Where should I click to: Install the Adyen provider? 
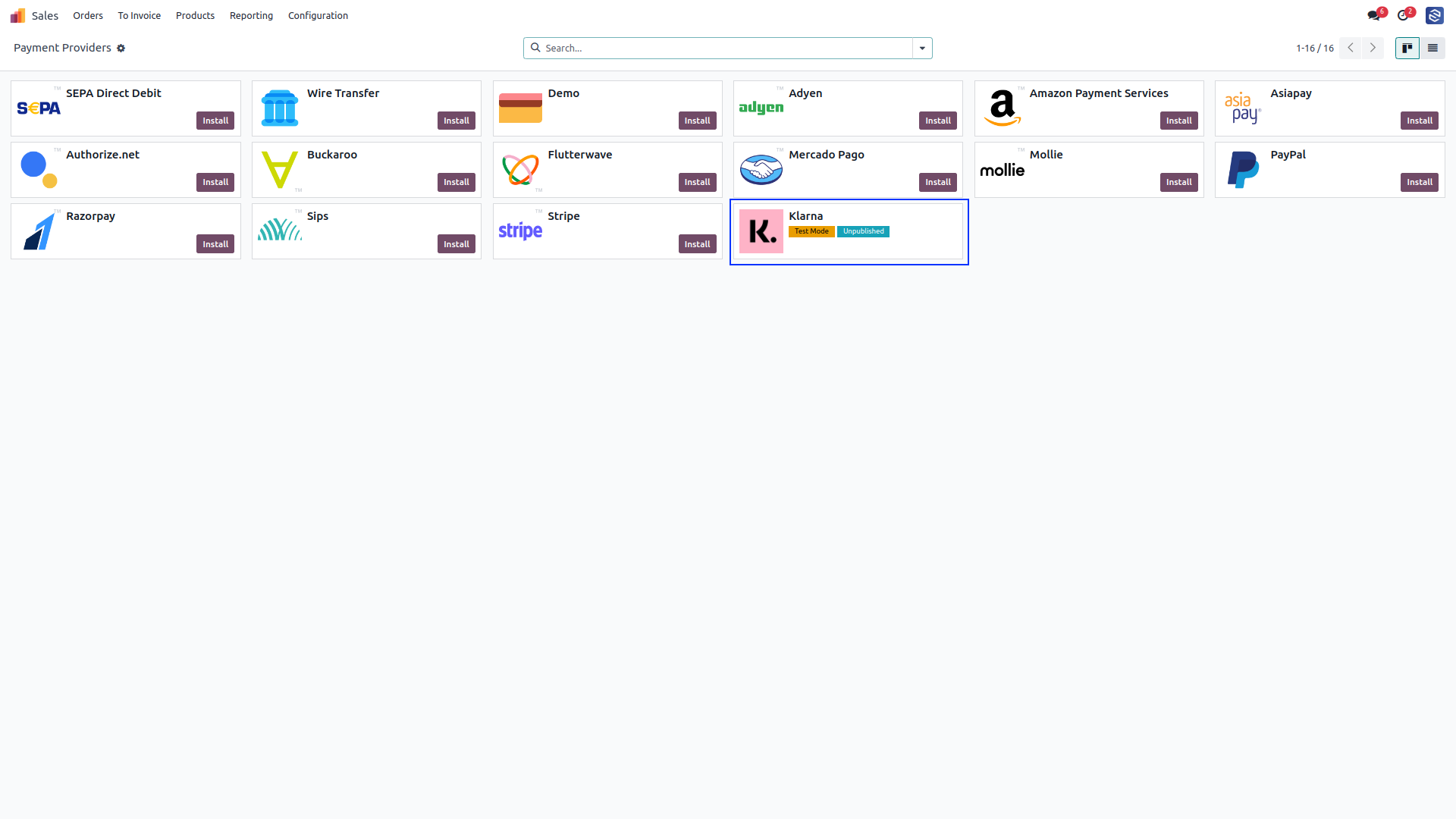point(938,121)
